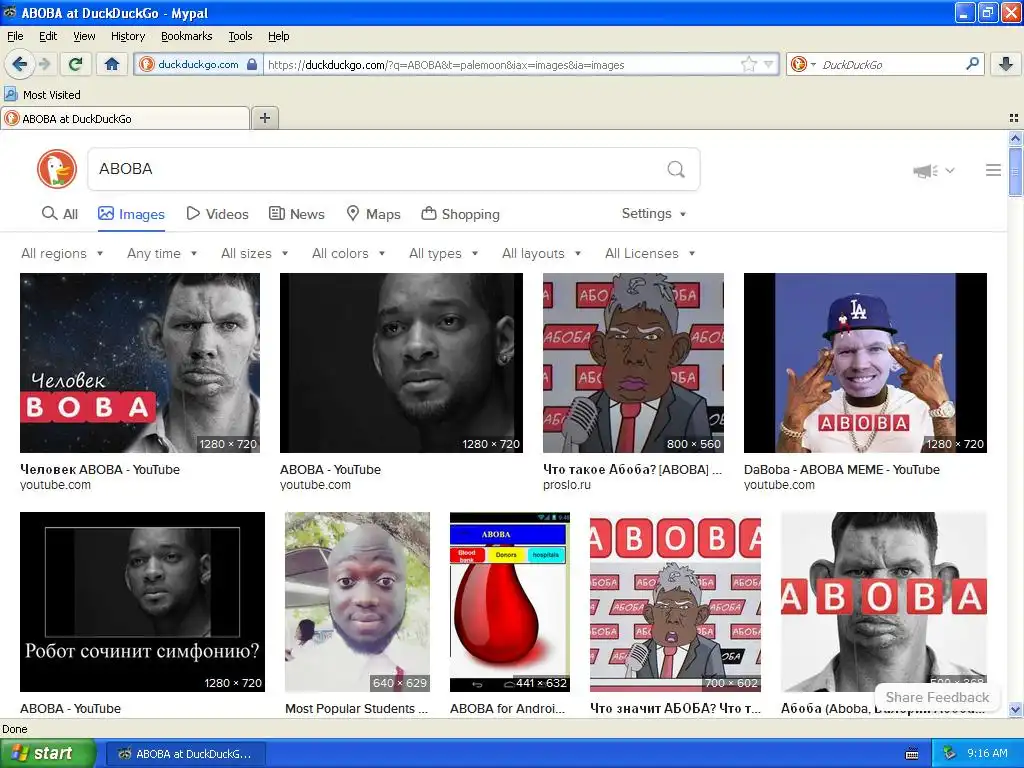The height and width of the screenshot is (768, 1024).
Task: Expand the Any time filter
Action: [162, 253]
